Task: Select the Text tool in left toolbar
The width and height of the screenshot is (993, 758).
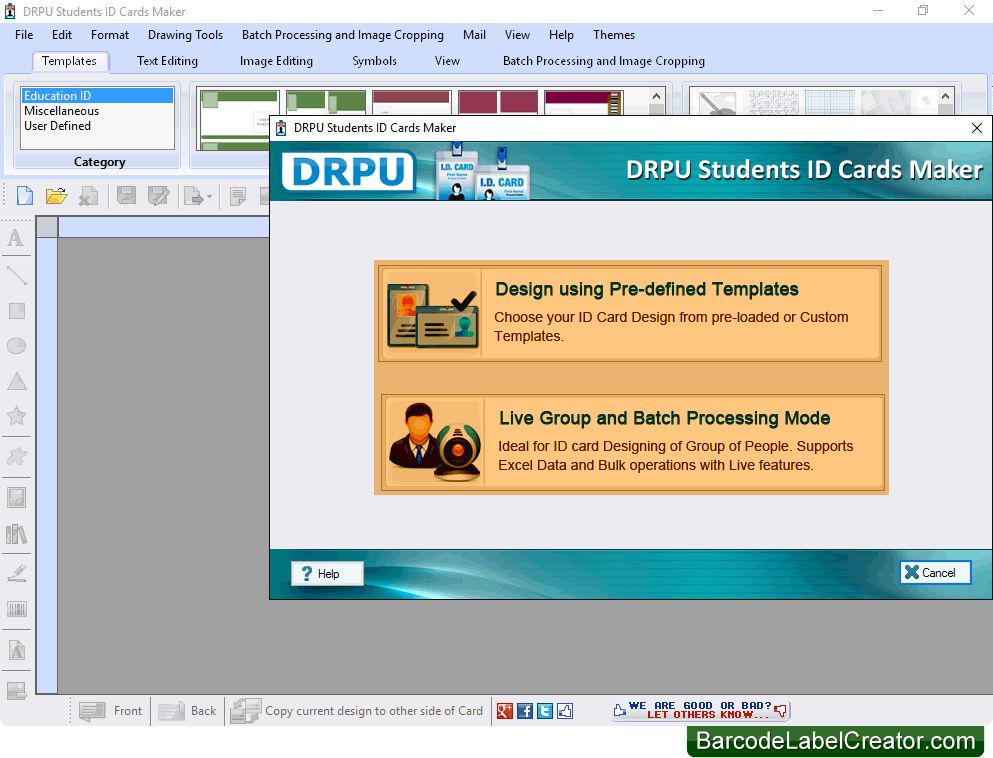Action: [16, 239]
